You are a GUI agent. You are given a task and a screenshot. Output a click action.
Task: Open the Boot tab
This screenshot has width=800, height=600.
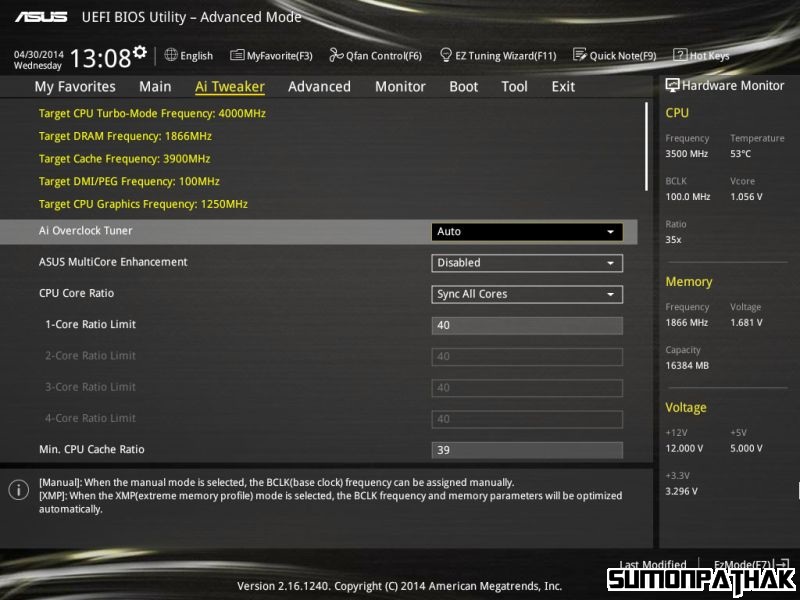(x=463, y=87)
